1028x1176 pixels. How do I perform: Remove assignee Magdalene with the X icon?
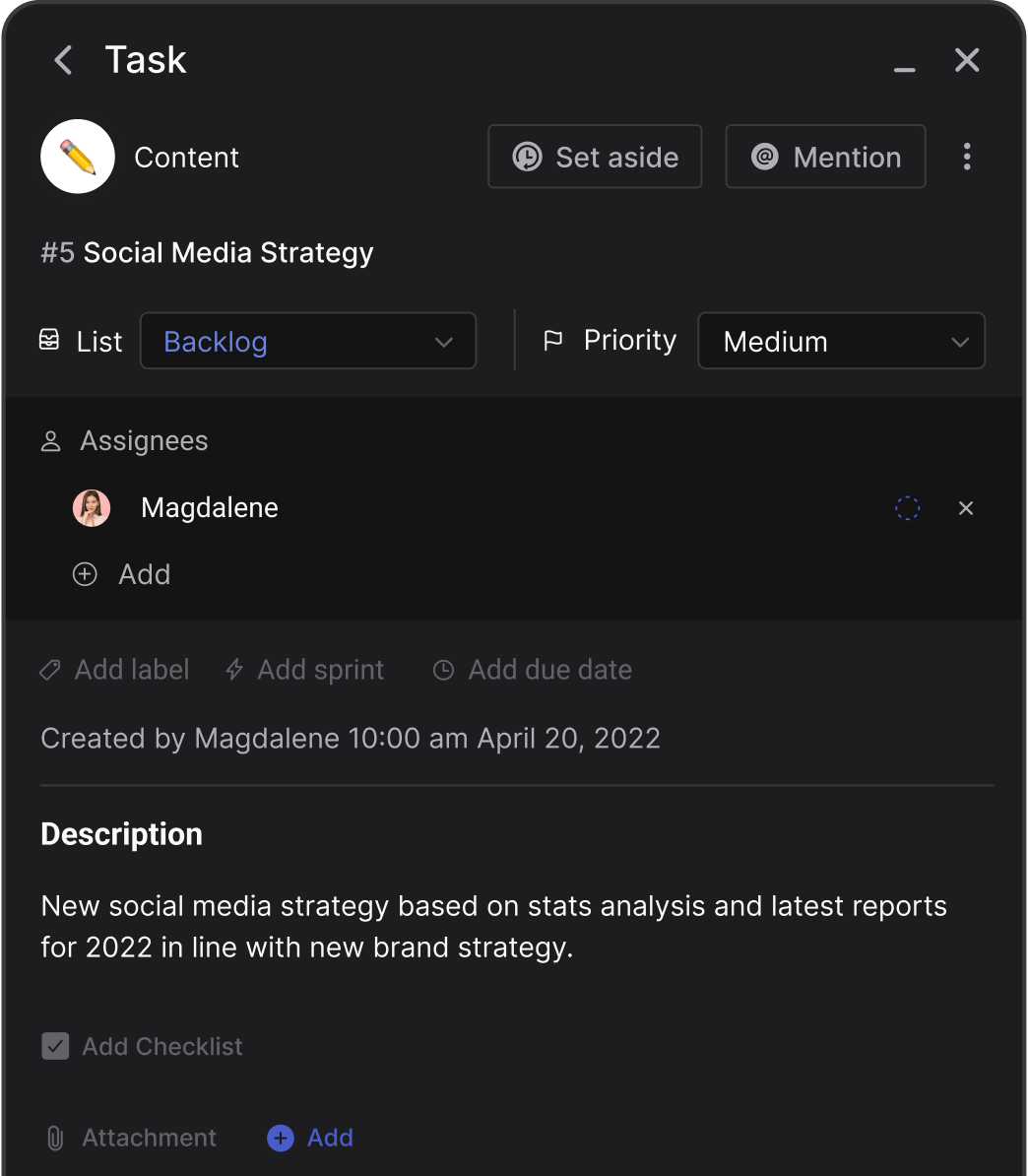966,508
